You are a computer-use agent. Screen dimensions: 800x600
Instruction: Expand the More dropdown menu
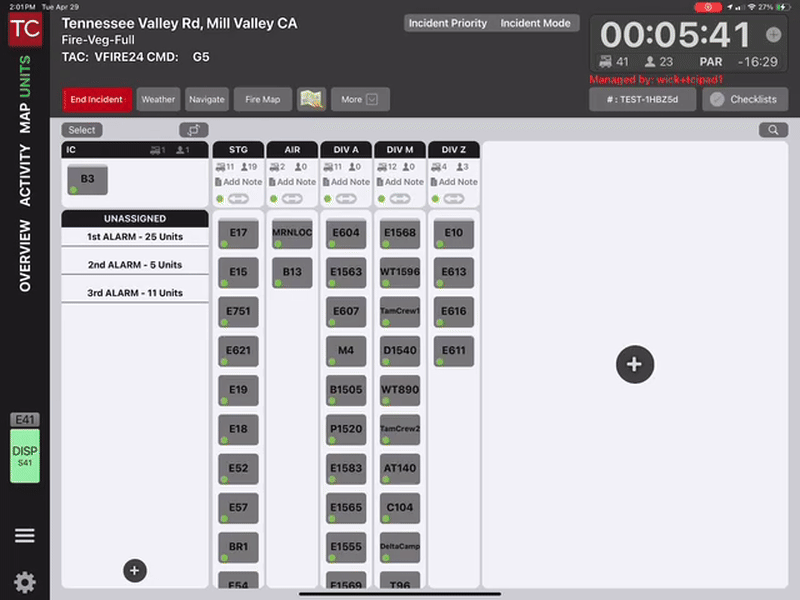click(x=360, y=99)
